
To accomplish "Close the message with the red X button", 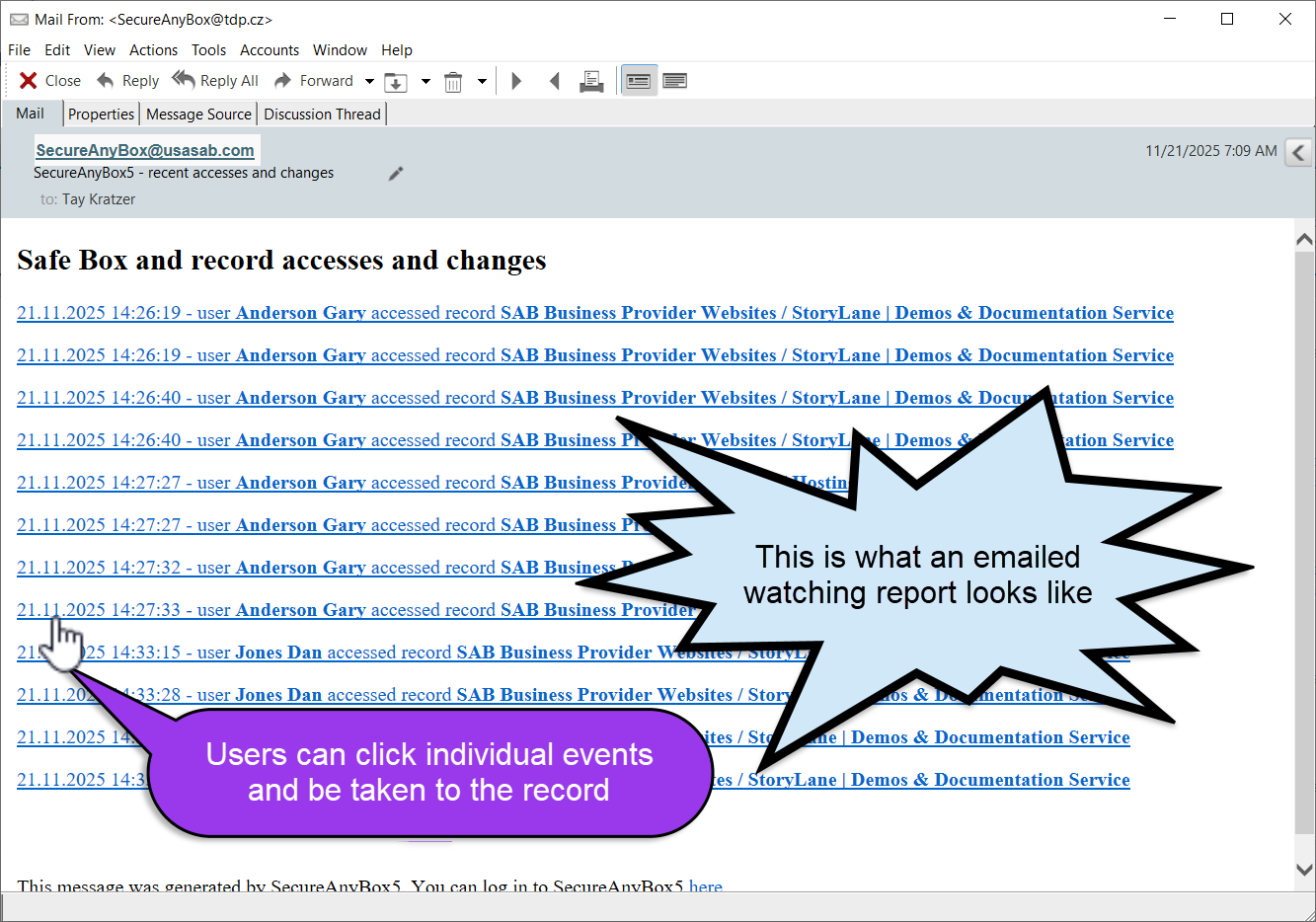I will [50, 81].
